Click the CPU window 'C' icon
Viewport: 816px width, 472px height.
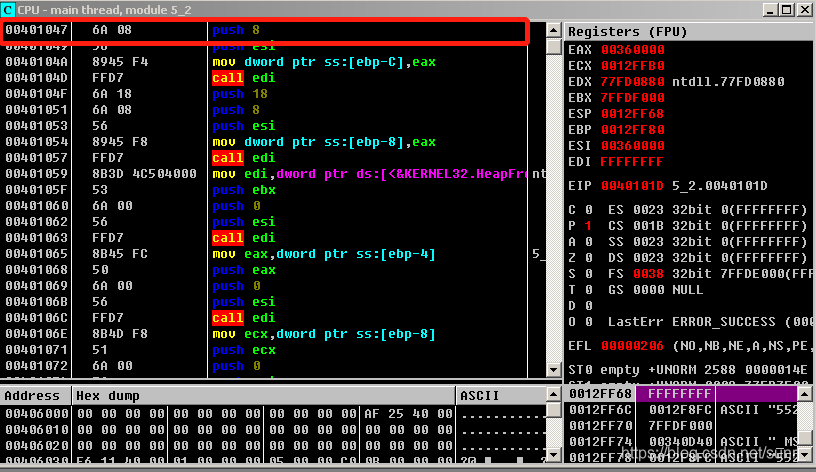[x=8, y=9]
